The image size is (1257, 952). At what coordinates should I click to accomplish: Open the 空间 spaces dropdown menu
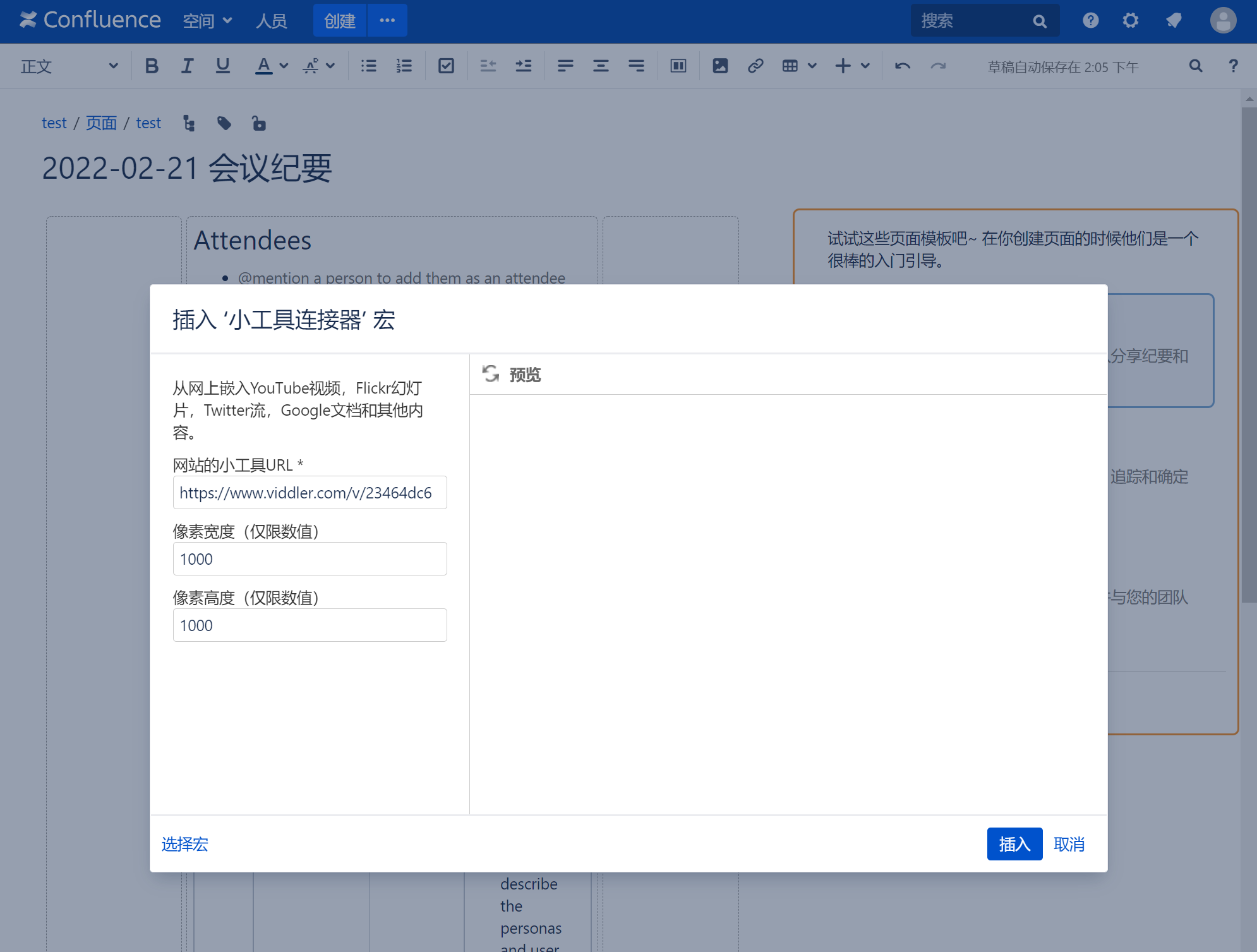[207, 21]
